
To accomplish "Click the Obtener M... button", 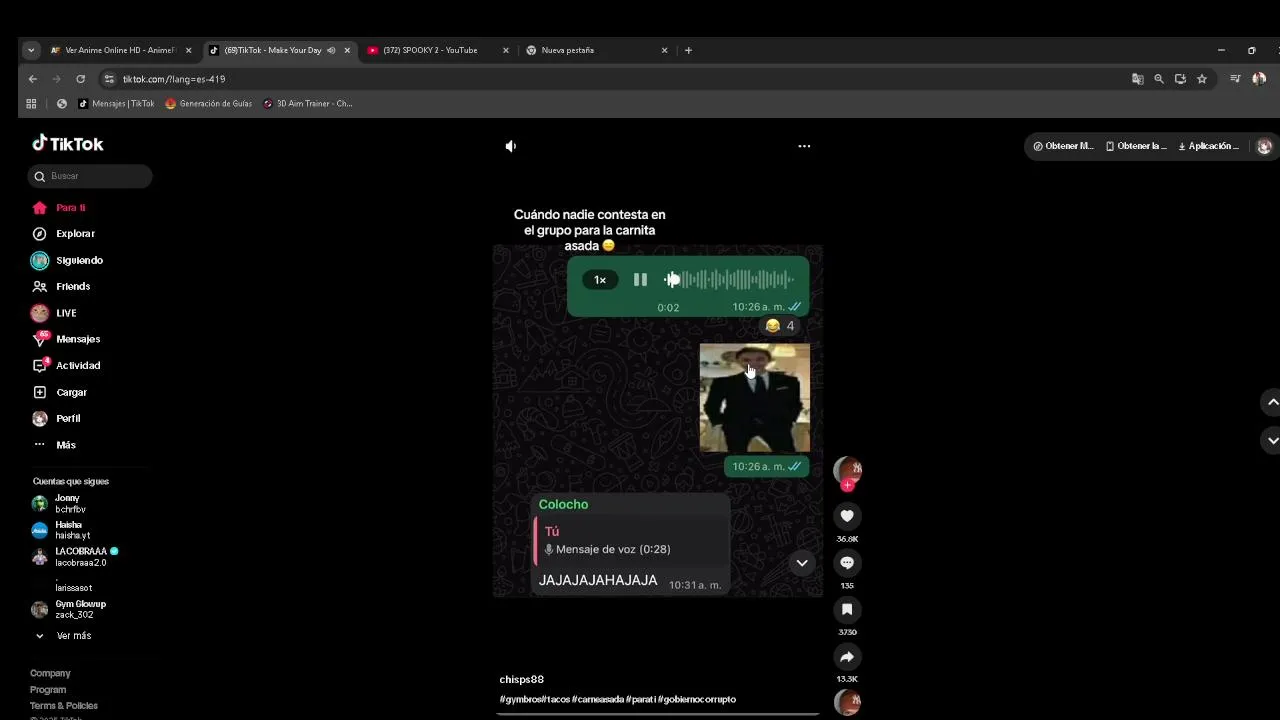I will (1063, 146).
